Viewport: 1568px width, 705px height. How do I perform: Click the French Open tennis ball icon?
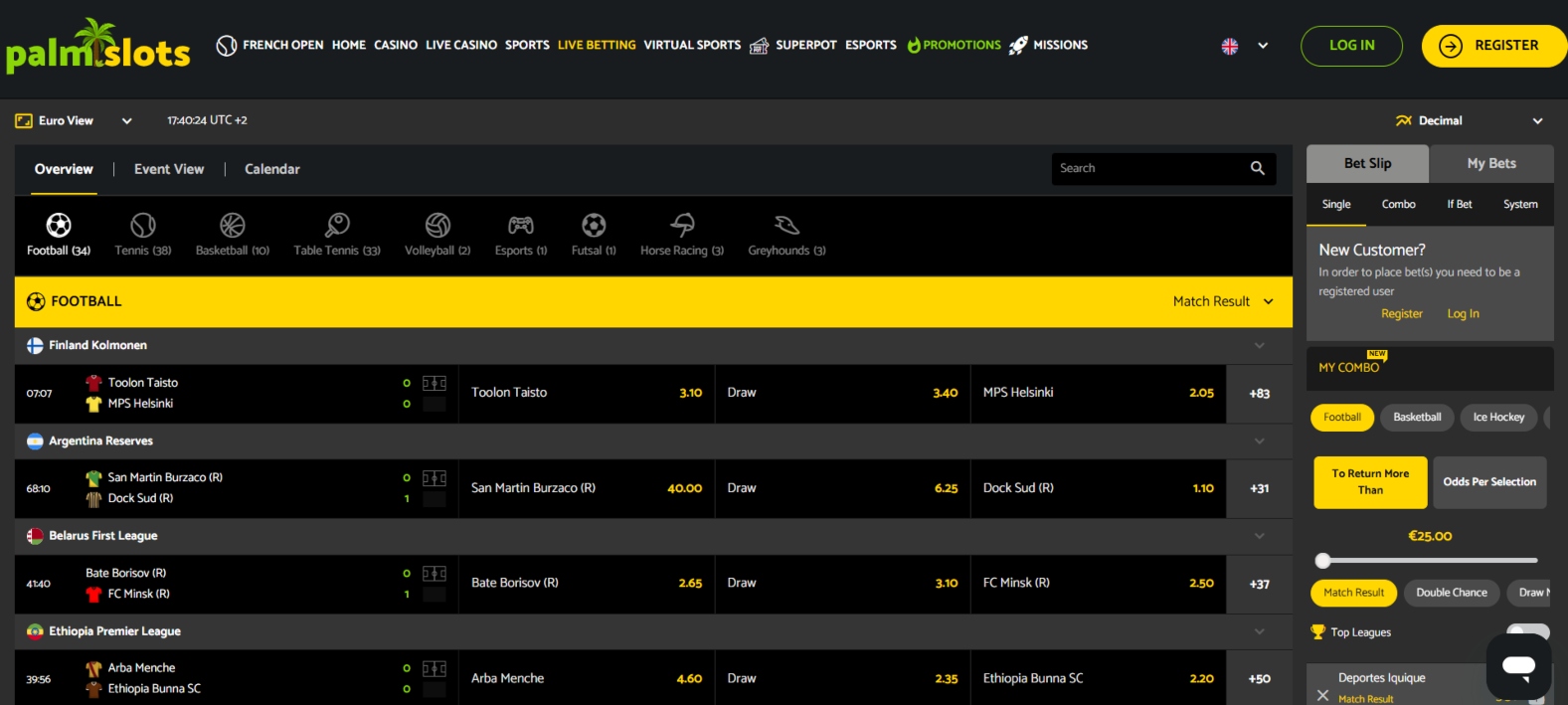(x=227, y=45)
